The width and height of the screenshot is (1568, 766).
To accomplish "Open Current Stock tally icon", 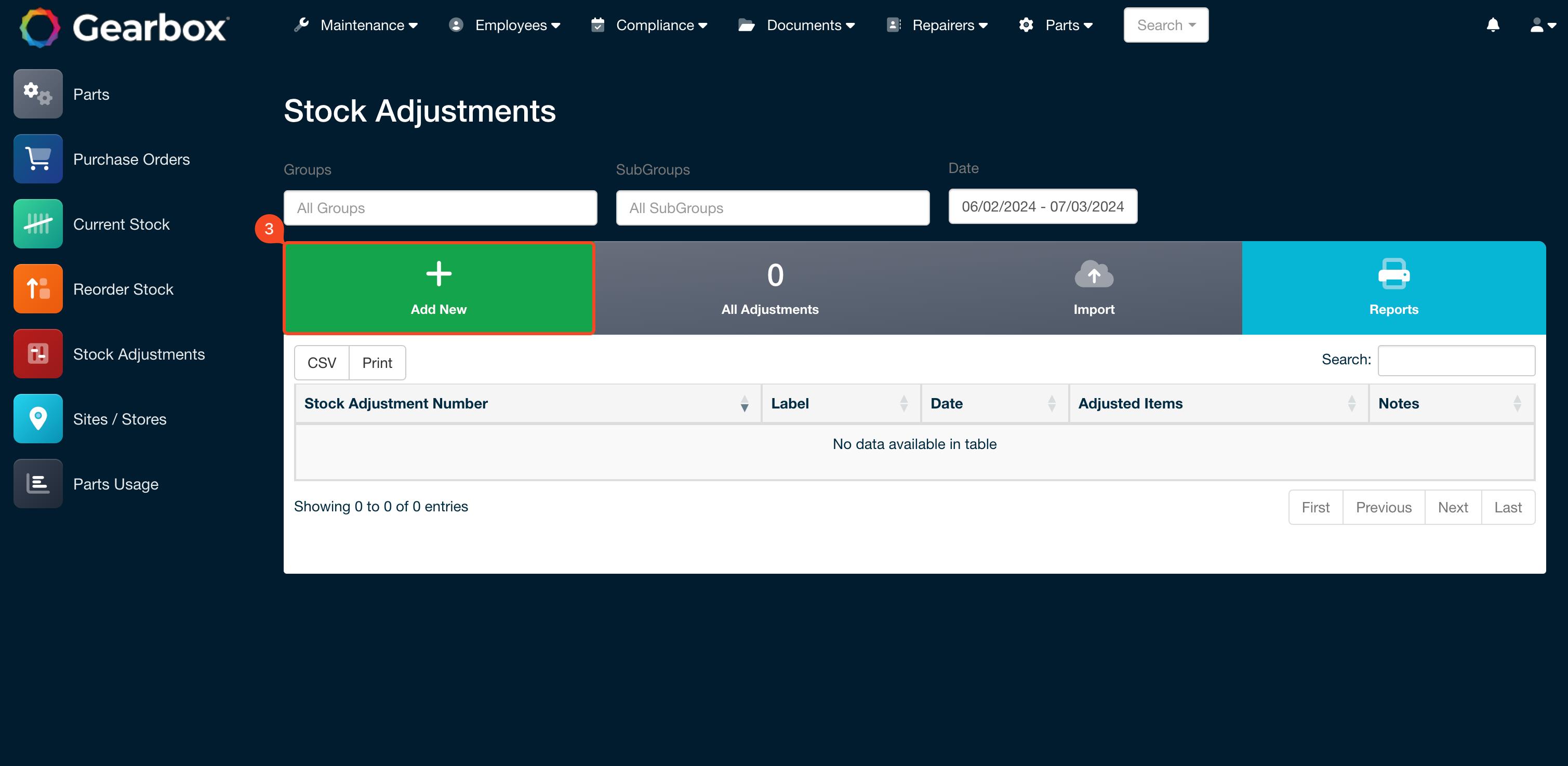I will coord(38,223).
